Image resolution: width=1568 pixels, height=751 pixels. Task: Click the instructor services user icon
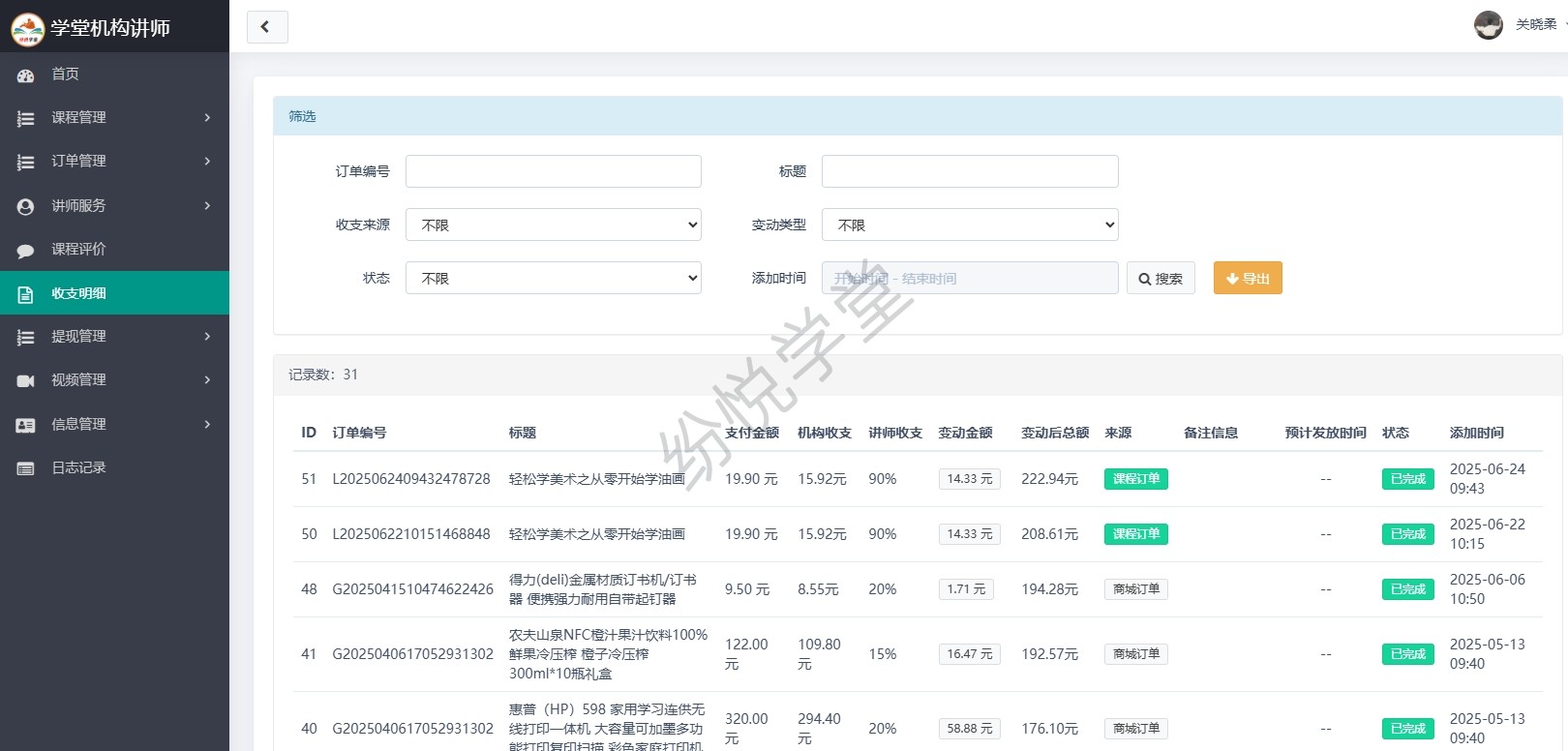pos(26,206)
